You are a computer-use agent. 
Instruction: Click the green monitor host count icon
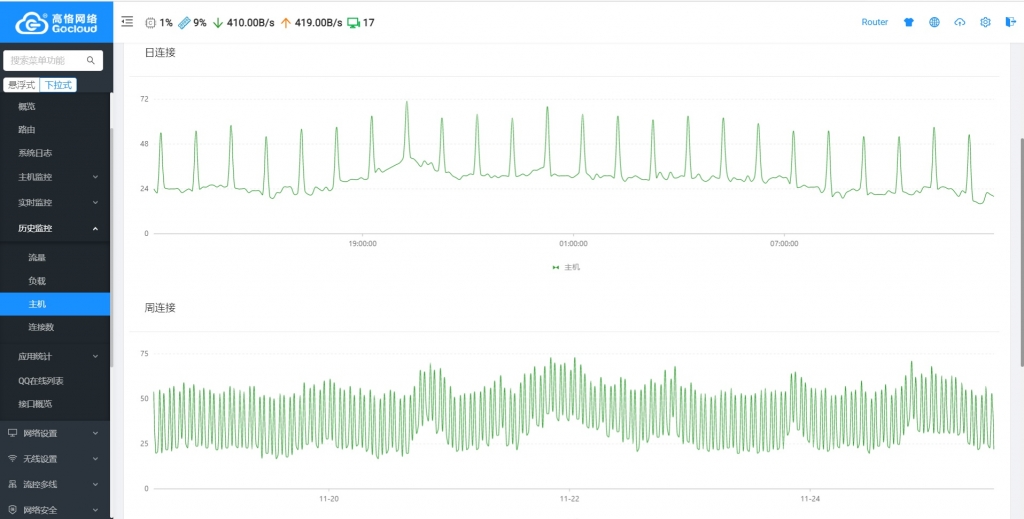click(353, 22)
